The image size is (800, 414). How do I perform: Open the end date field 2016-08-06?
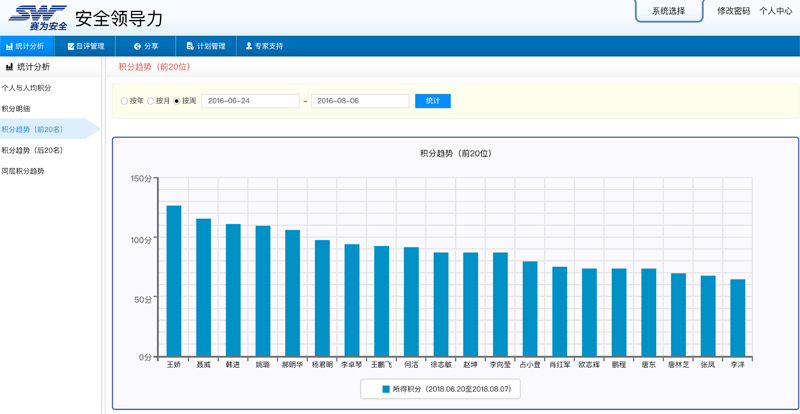[x=360, y=101]
